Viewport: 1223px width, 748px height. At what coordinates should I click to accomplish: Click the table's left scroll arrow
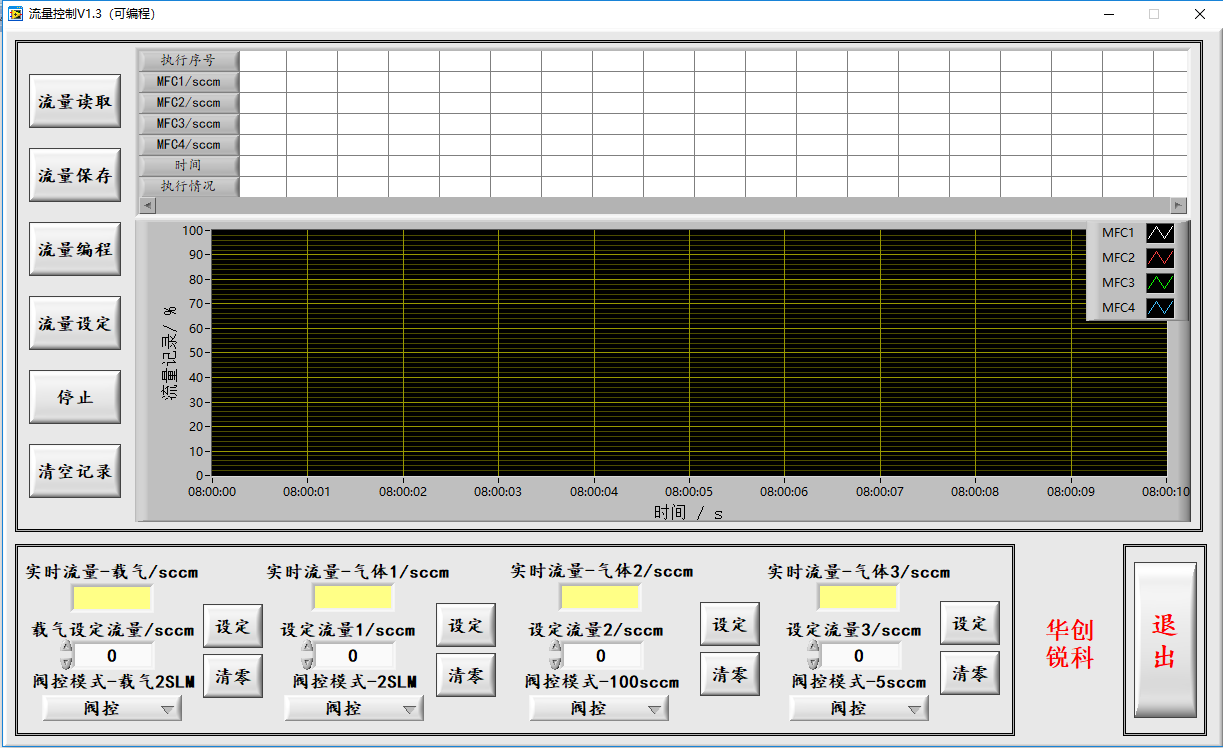point(147,205)
